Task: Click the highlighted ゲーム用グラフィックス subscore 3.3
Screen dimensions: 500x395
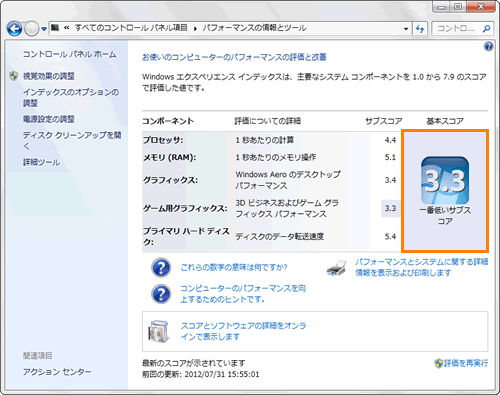Action: 391,208
